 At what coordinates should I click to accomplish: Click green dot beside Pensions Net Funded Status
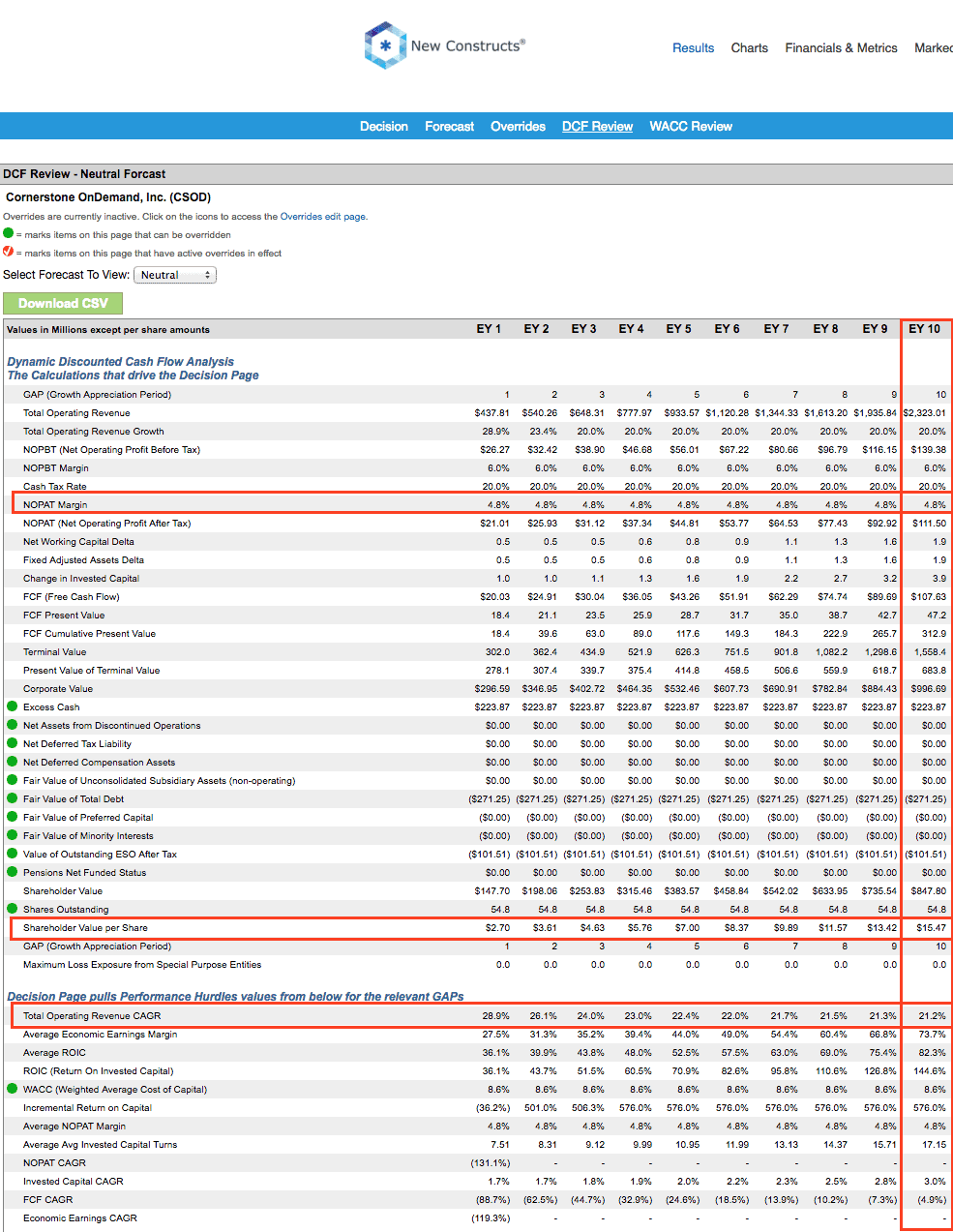(13, 872)
